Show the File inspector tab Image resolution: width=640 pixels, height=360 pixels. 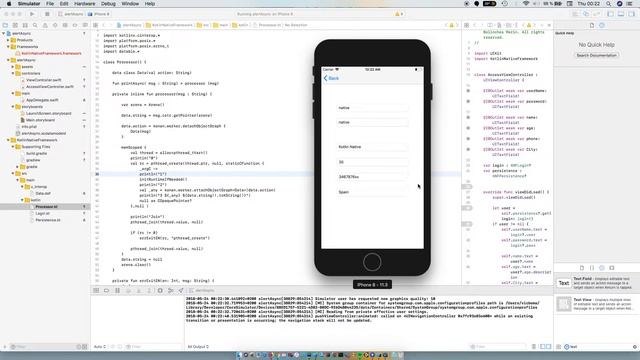tap(592, 25)
